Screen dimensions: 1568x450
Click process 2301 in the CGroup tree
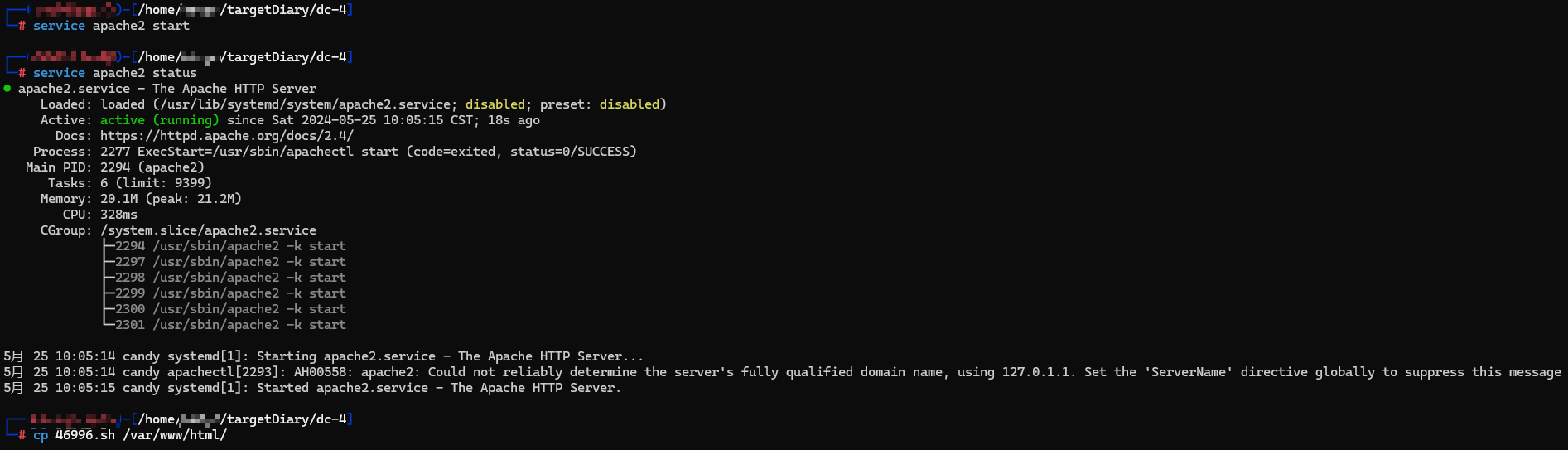129,325
